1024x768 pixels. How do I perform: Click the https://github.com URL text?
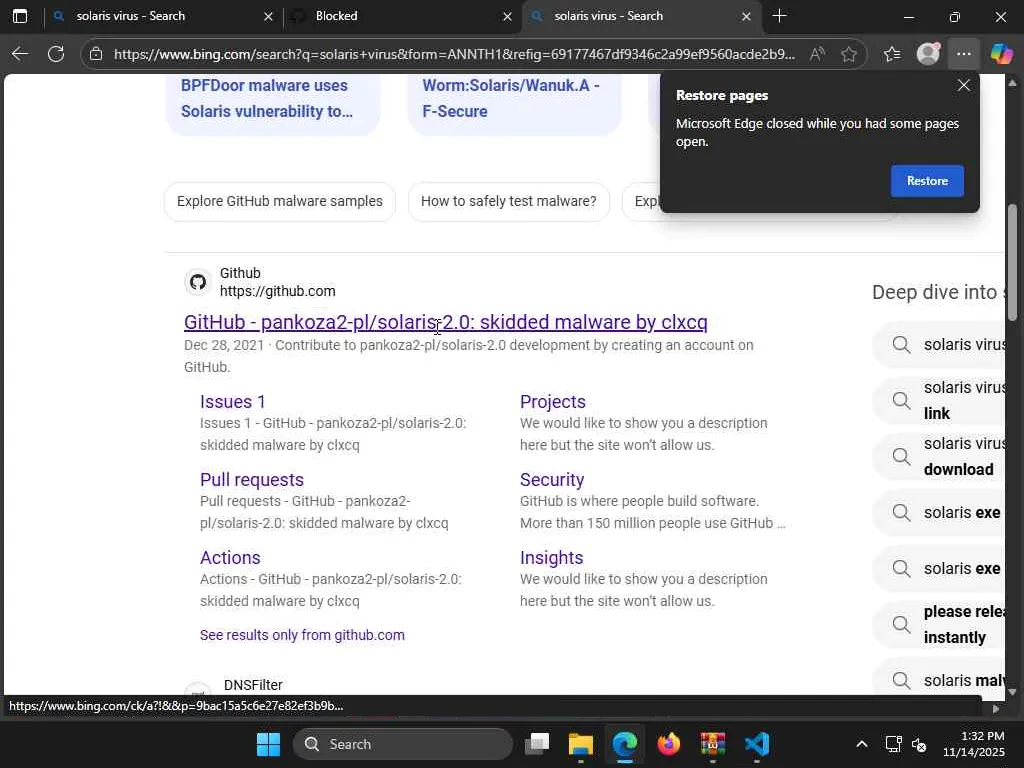pos(278,291)
